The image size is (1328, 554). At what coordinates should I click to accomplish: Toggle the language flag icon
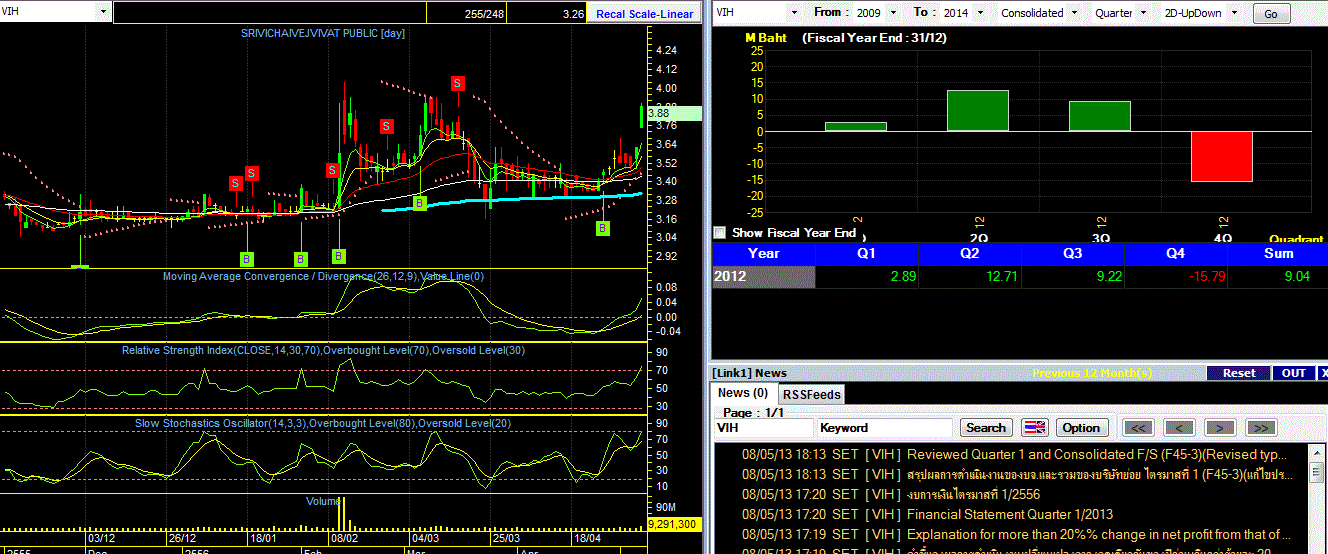pos(1034,427)
